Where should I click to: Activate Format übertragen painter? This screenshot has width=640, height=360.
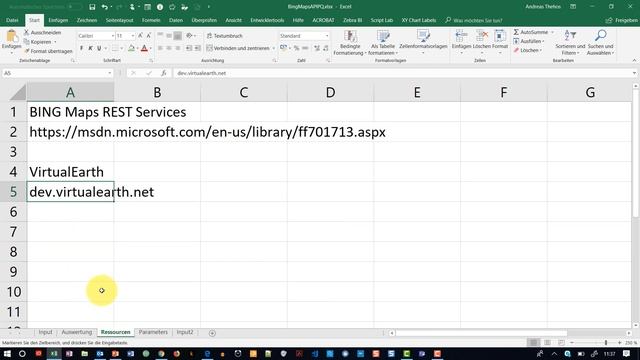[48, 51]
